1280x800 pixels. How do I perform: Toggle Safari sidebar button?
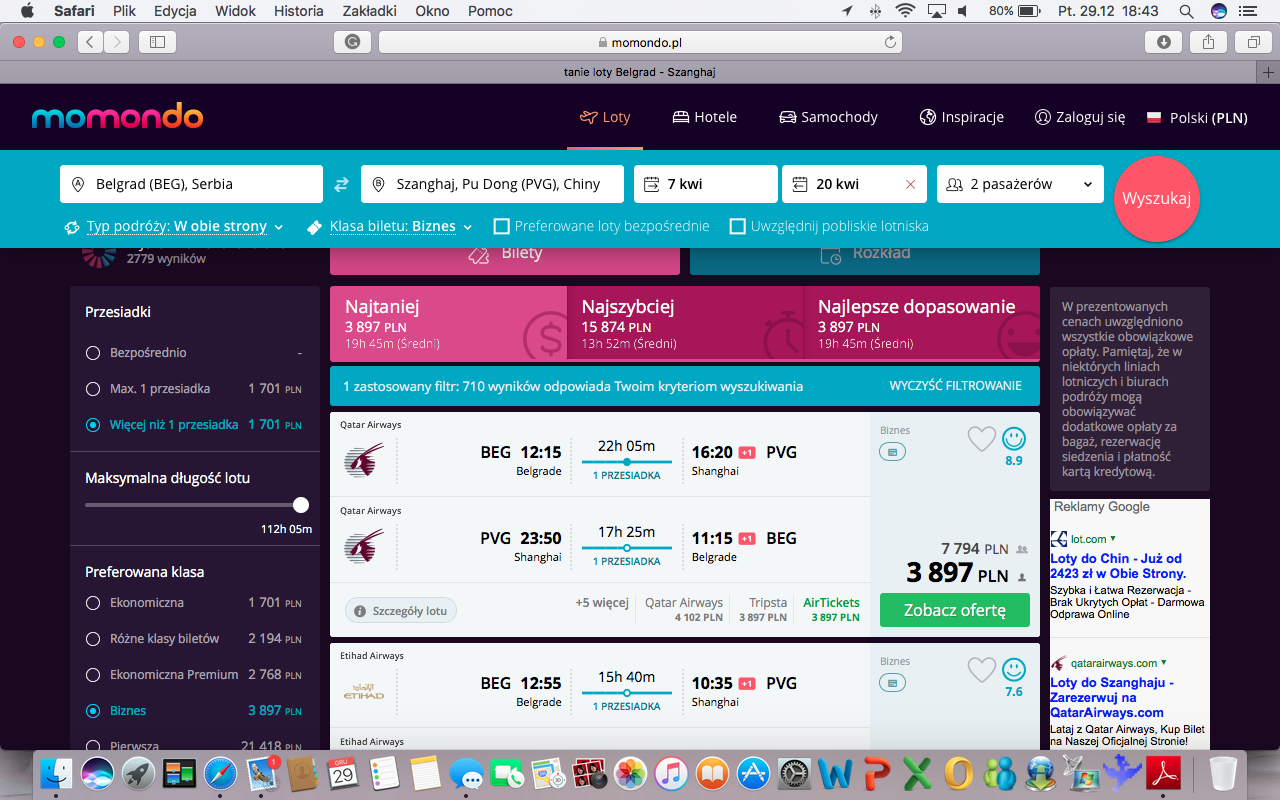click(157, 42)
